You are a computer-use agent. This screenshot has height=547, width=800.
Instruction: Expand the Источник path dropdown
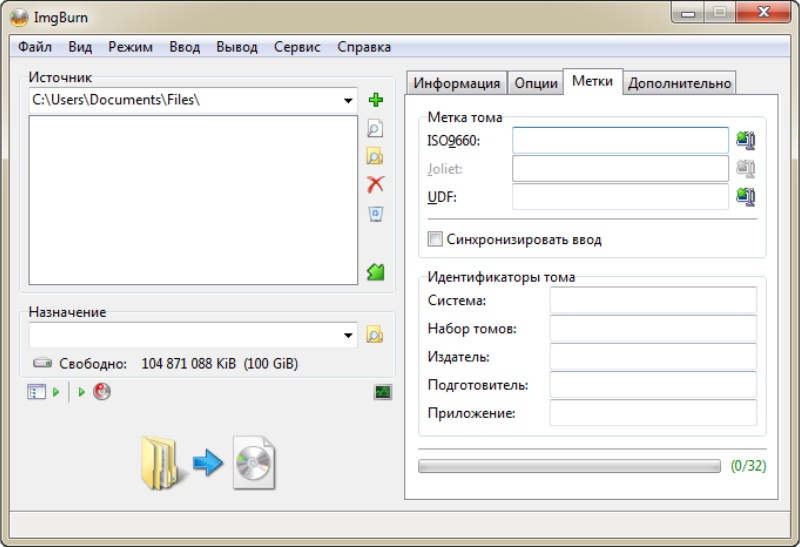coord(348,100)
